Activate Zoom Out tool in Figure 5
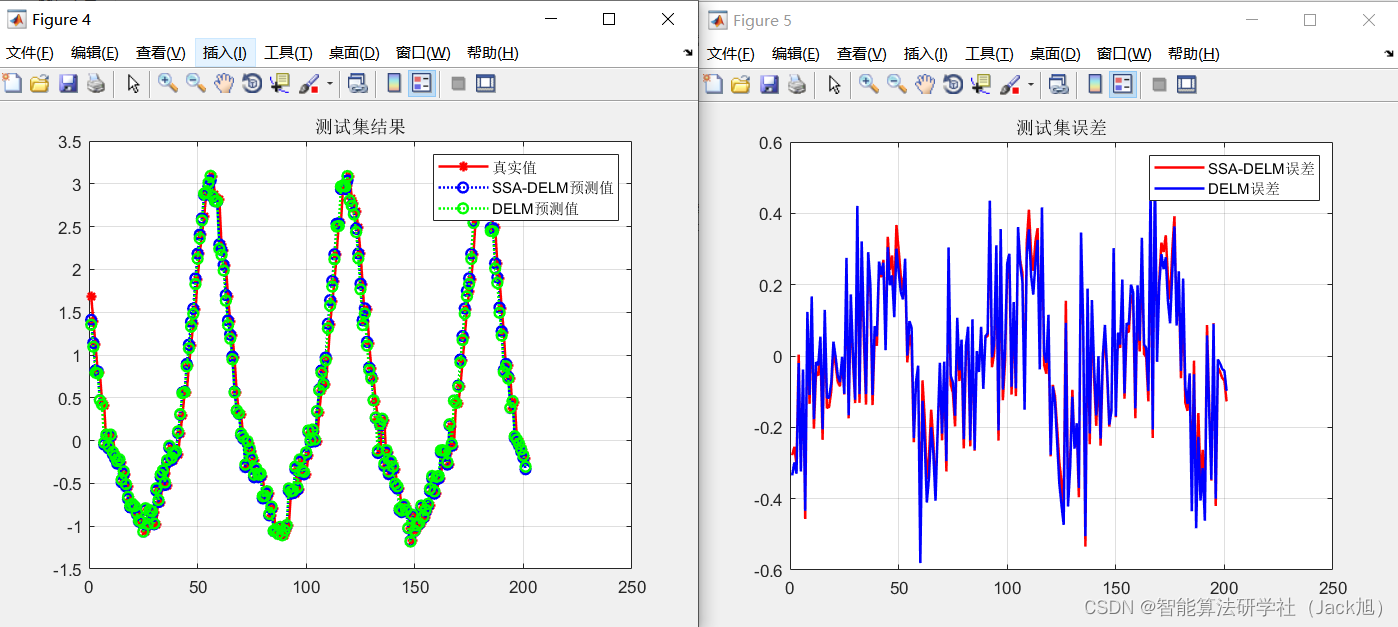This screenshot has width=1398, height=627. point(897,84)
